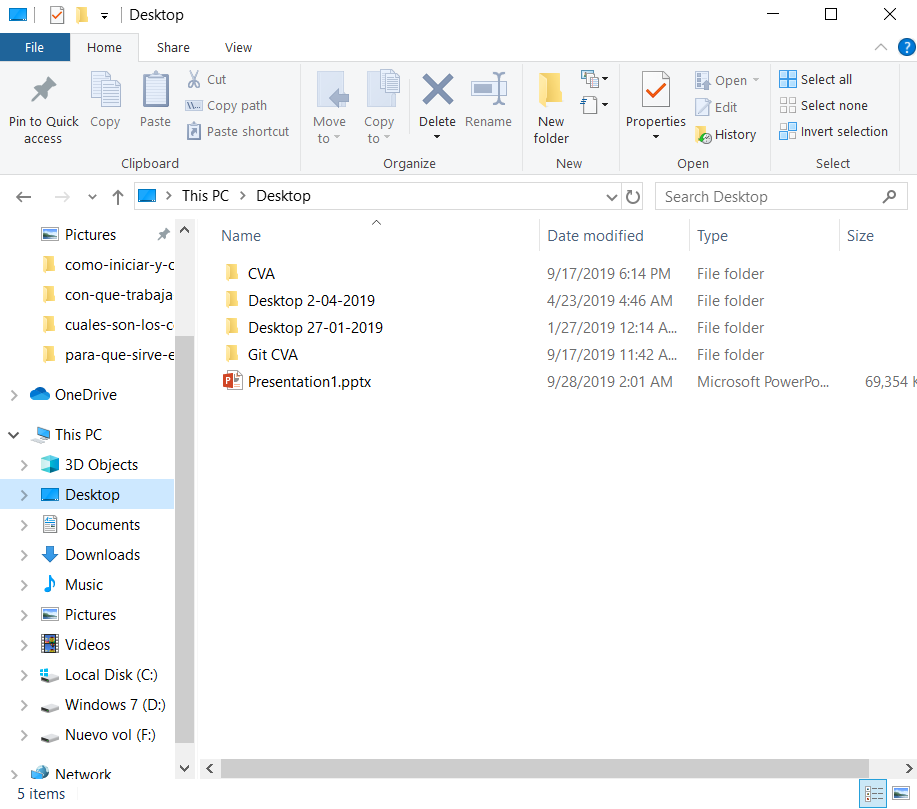Select the Cut scissors command
Viewport: 917px width, 809px height.
tap(206, 79)
